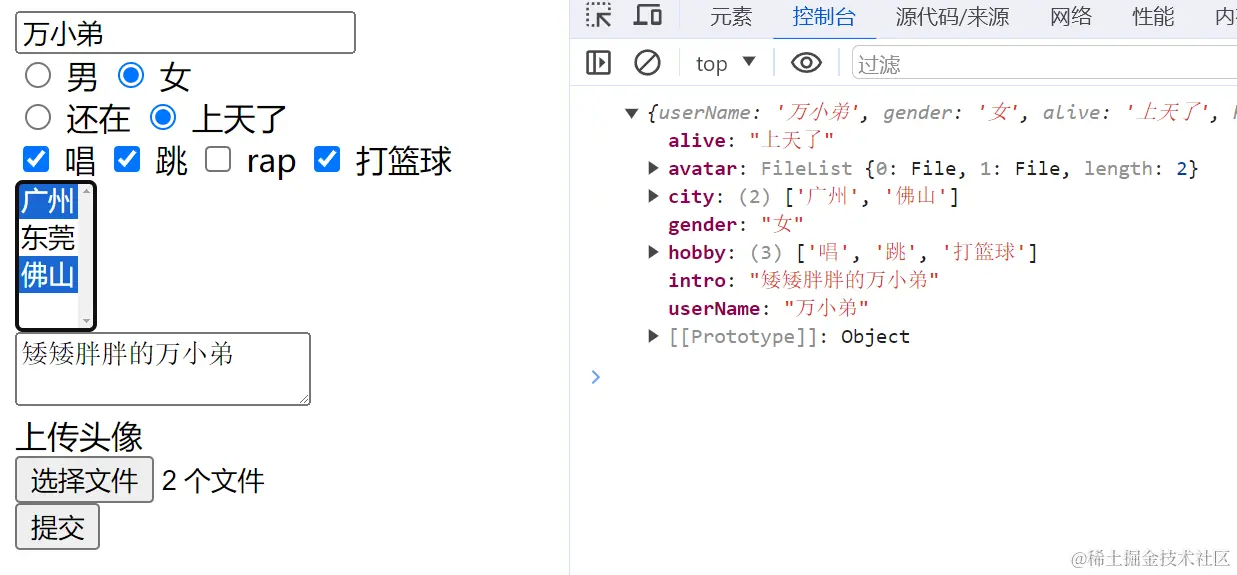The width and height of the screenshot is (1237, 575).
Task: Show the console sidebar panel icon
Action: (x=598, y=63)
